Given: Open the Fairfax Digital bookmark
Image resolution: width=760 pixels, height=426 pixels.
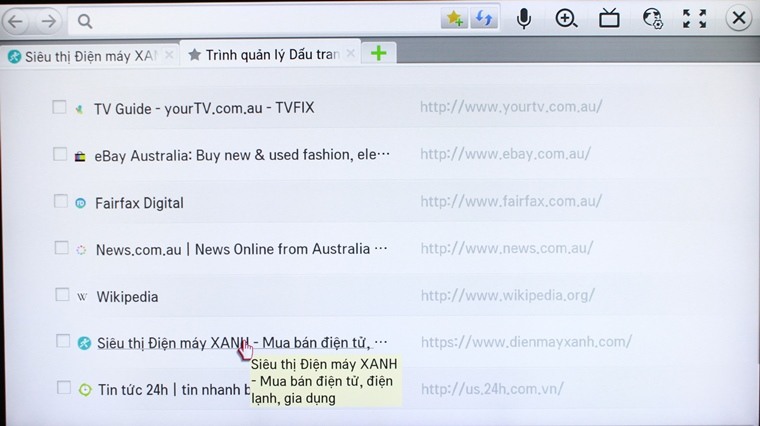Looking at the screenshot, I should click(139, 203).
